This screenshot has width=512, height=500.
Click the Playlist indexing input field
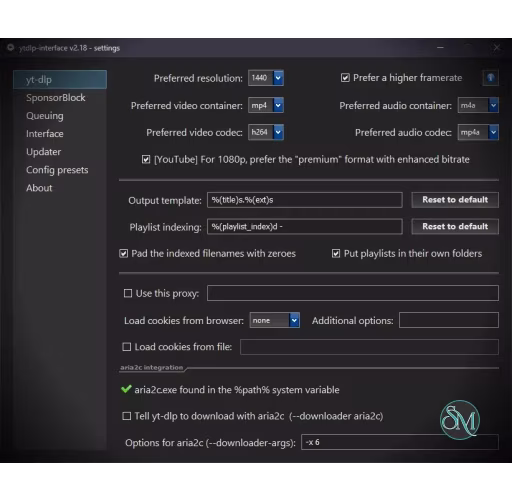click(x=305, y=227)
